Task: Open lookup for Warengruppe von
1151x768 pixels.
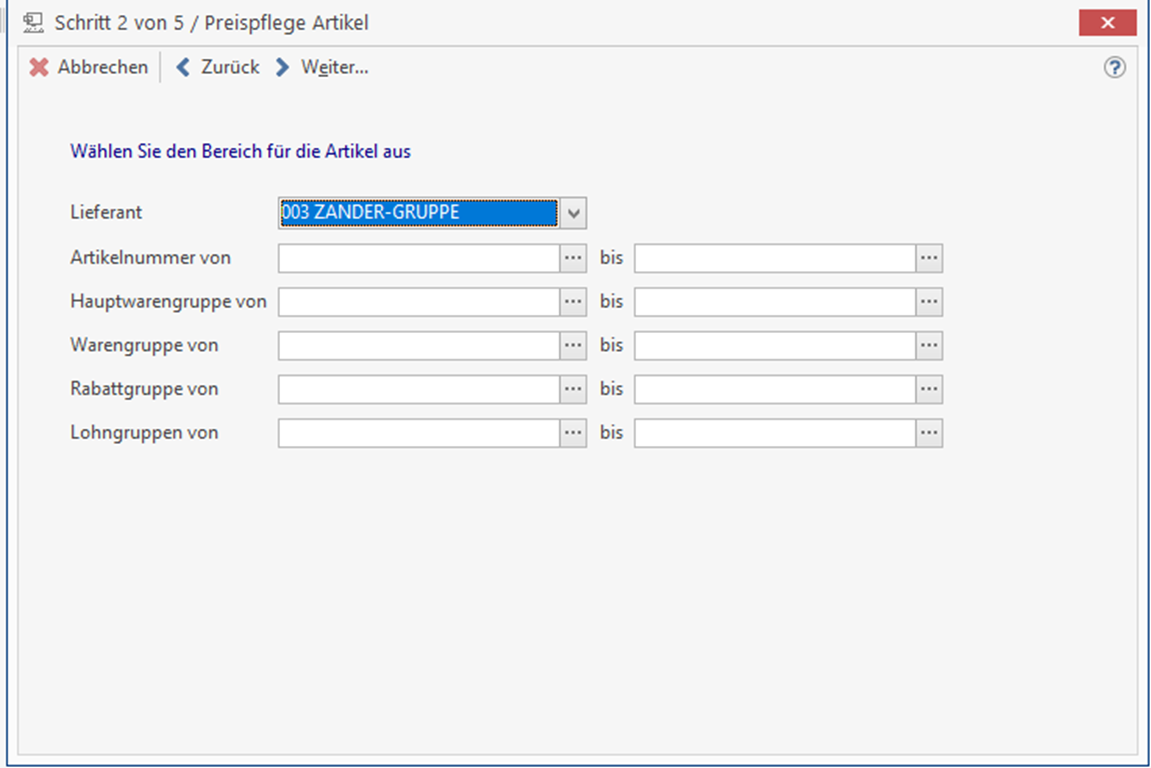Action: pyautogui.click(x=573, y=345)
